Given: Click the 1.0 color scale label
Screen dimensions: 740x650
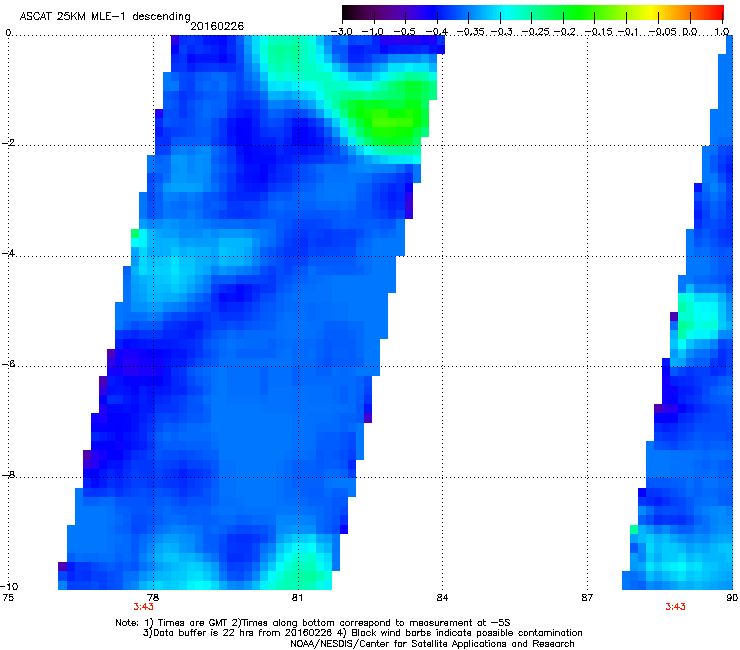Looking at the screenshot, I should [722, 32].
